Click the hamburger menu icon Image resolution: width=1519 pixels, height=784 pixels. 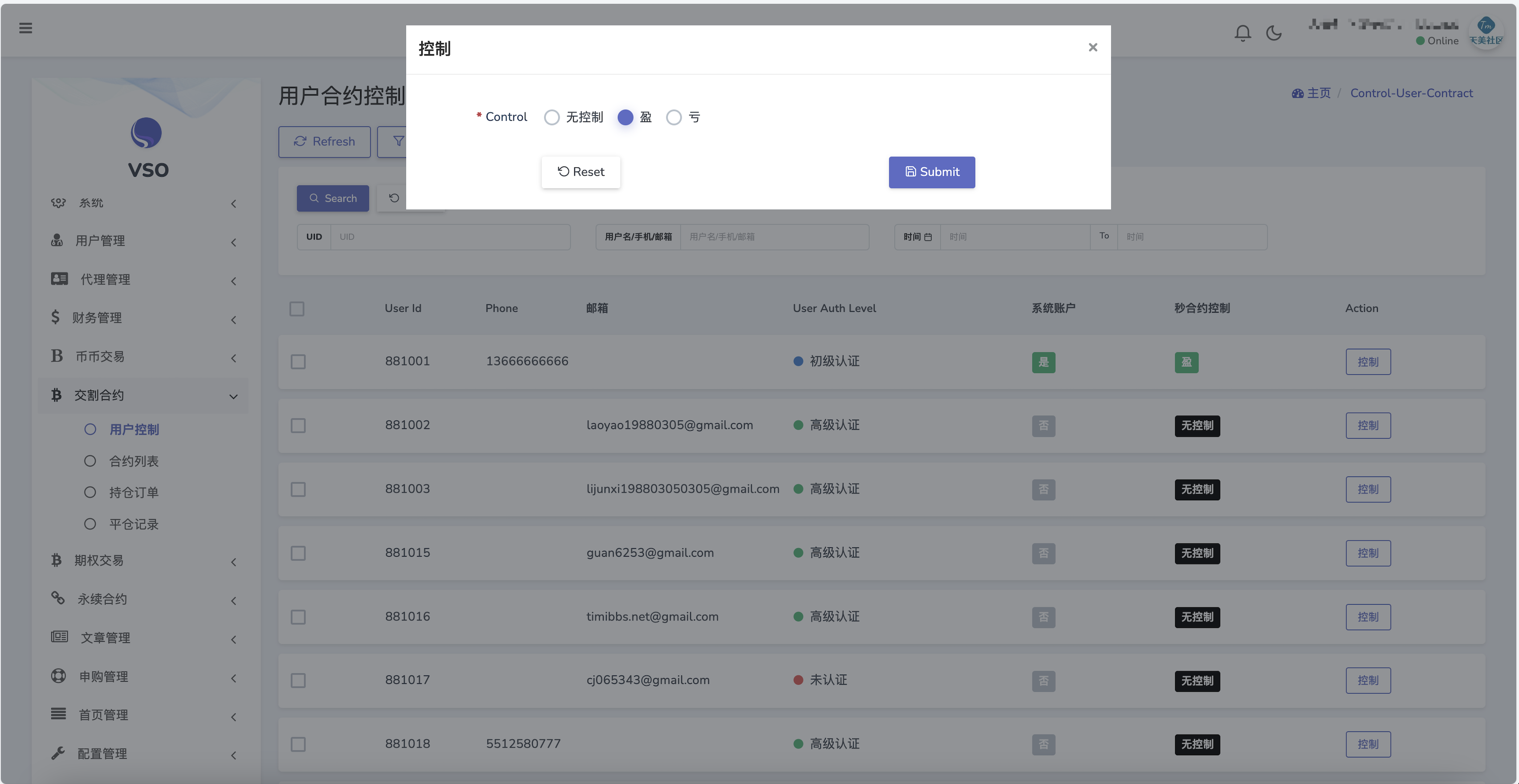[25, 28]
